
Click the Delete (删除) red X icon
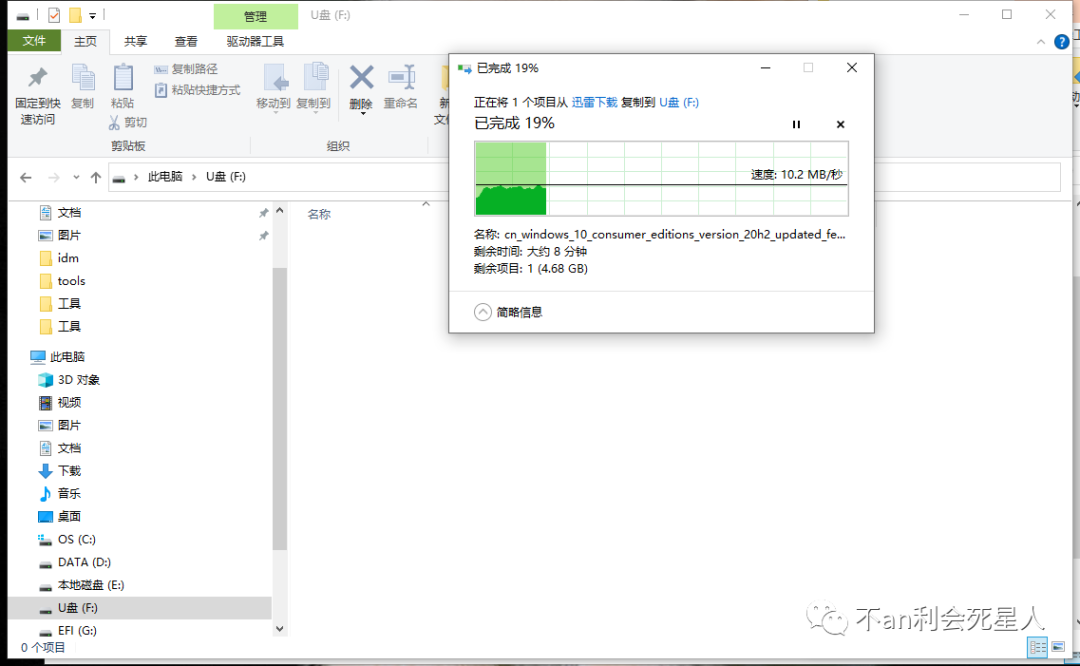click(x=361, y=77)
